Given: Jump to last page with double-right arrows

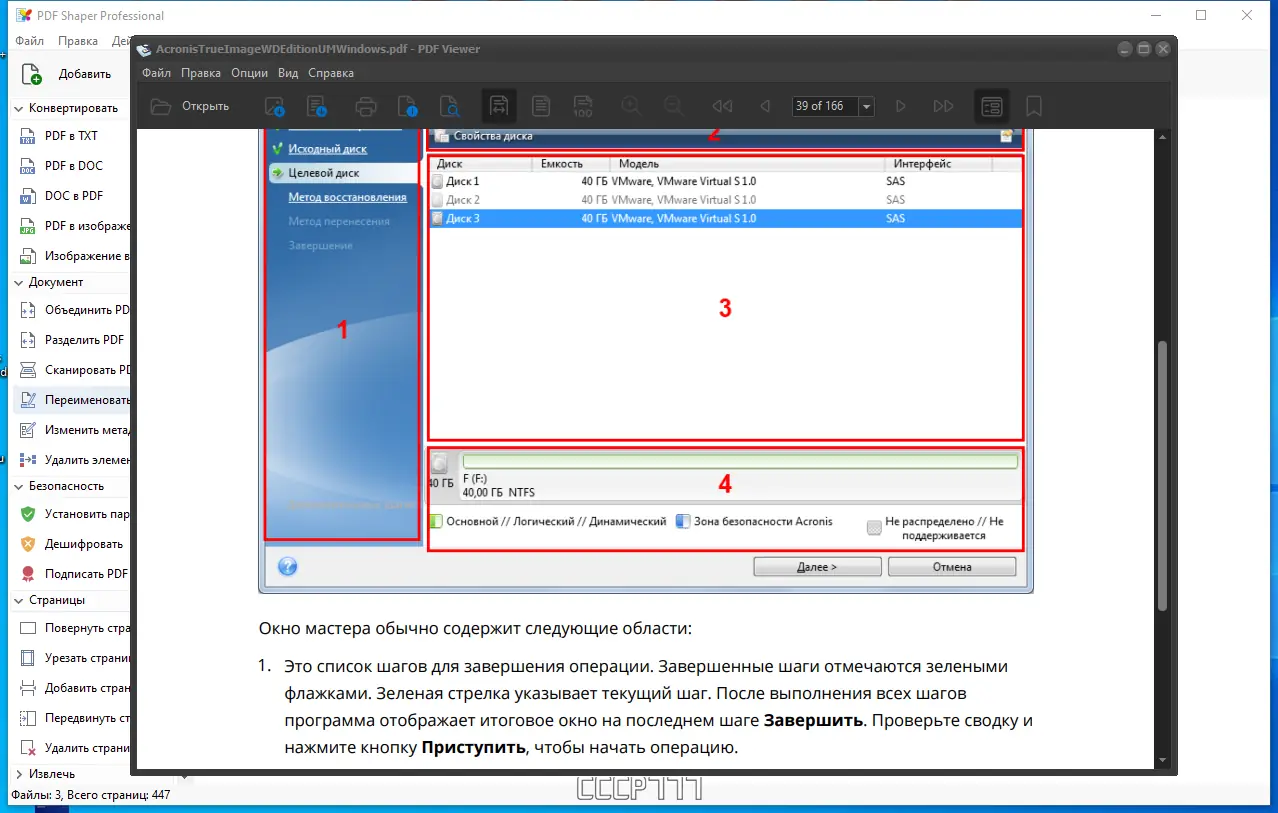Looking at the screenshot, I should click(943, 106).
